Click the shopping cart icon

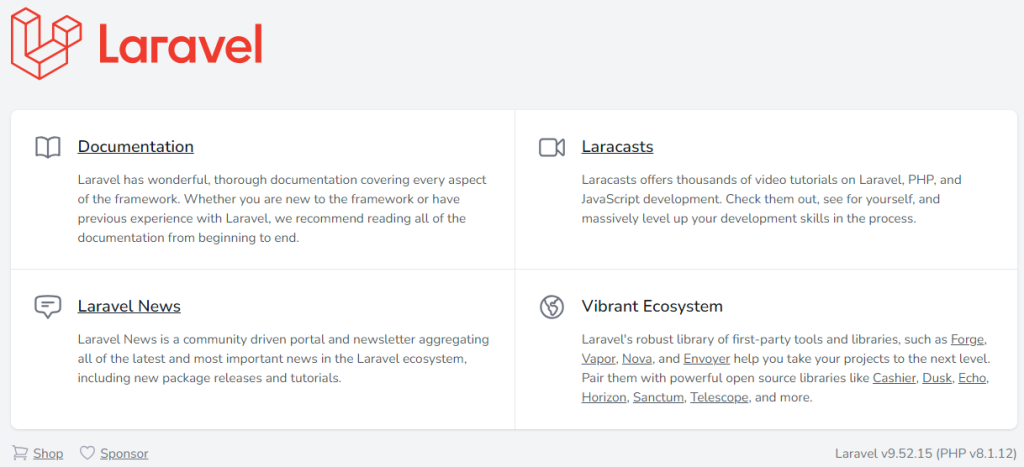click(x=20, y=453)
